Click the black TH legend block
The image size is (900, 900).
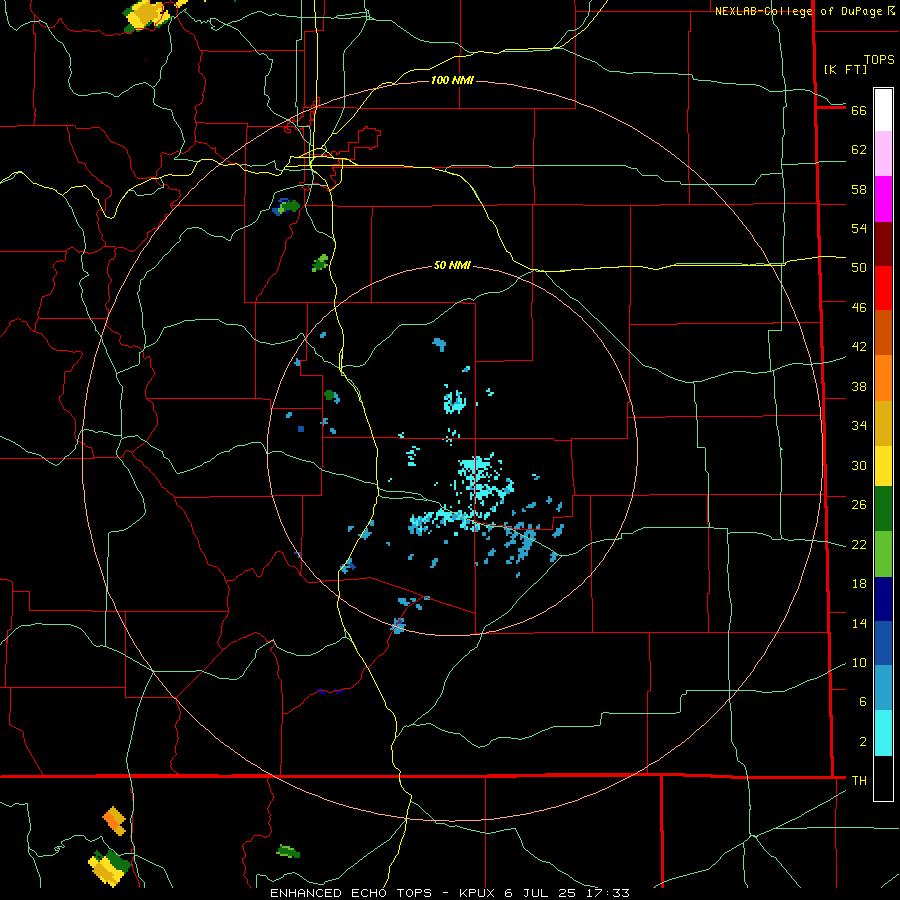[883, 778]
